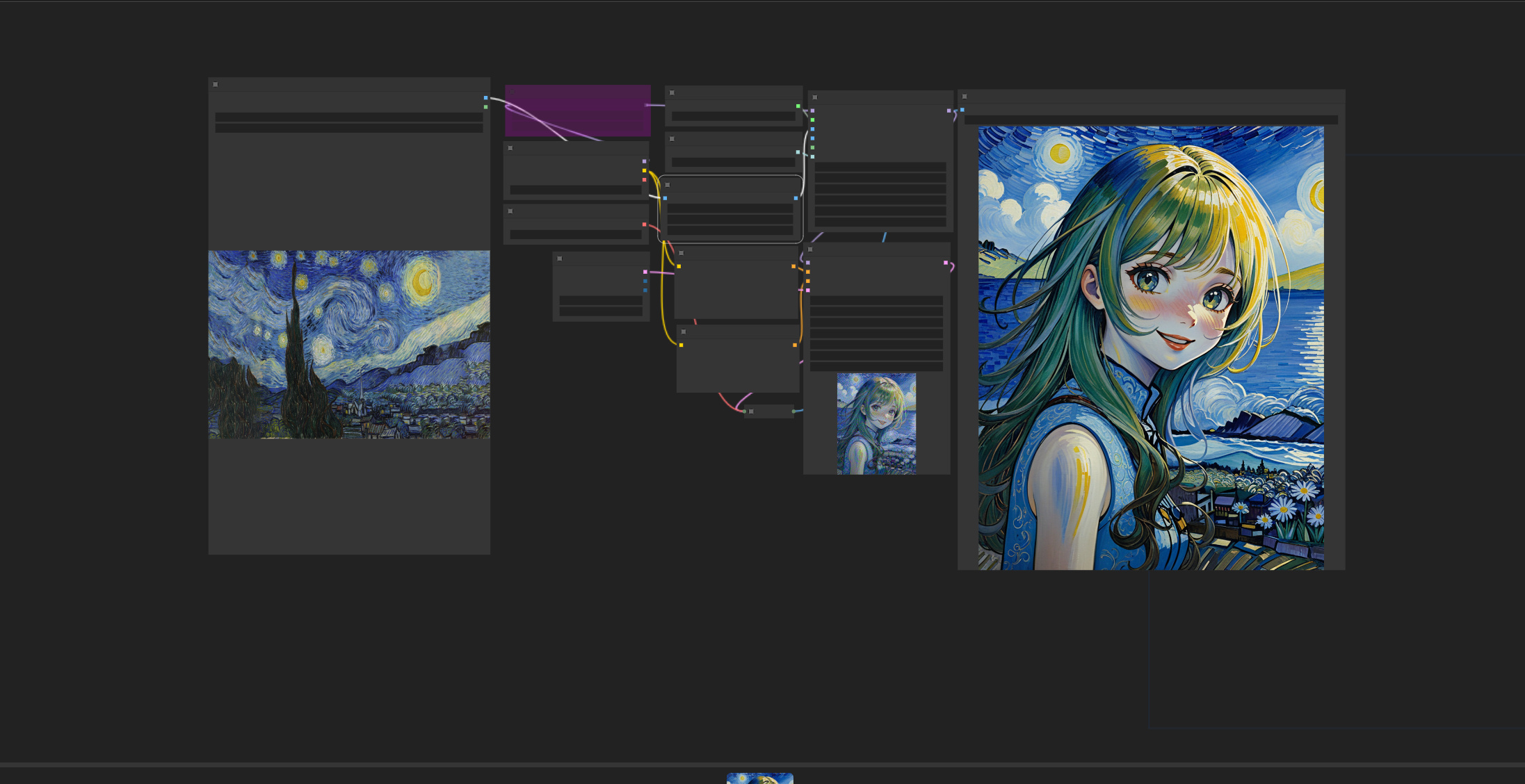Screen dimensions: 1525x784
Task: Collapse the Starry Night image node
Action: click(x=215, y=84)
